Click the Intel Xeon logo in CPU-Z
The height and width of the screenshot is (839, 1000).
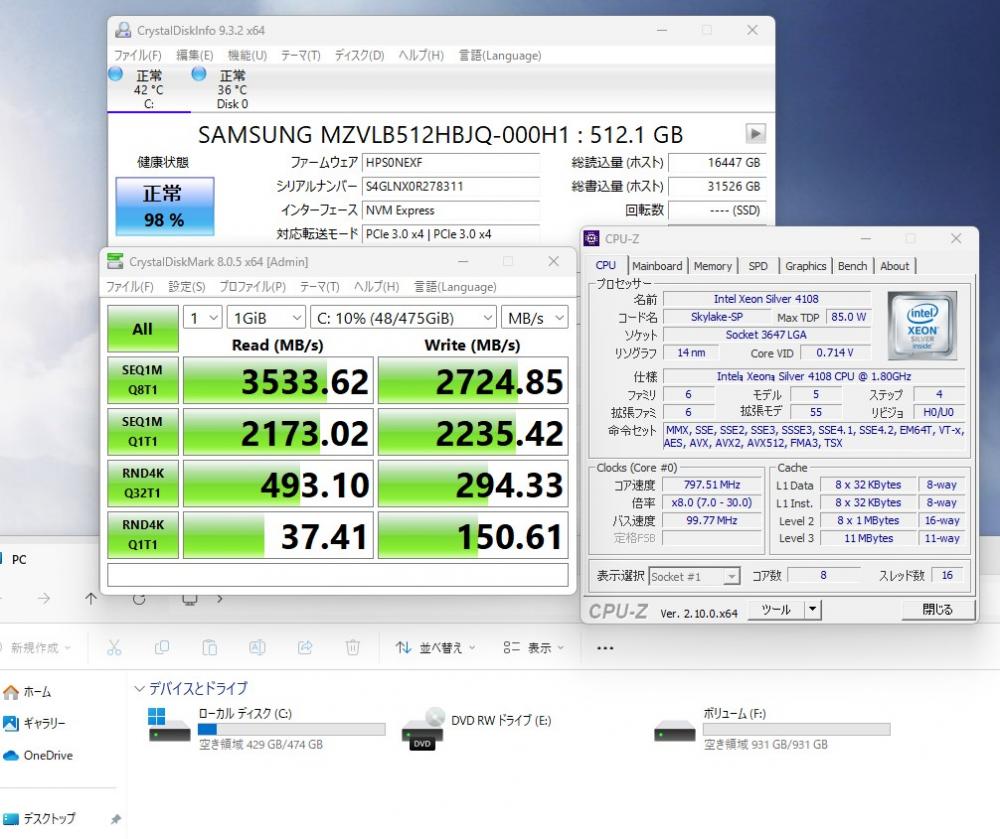point(922,325)
